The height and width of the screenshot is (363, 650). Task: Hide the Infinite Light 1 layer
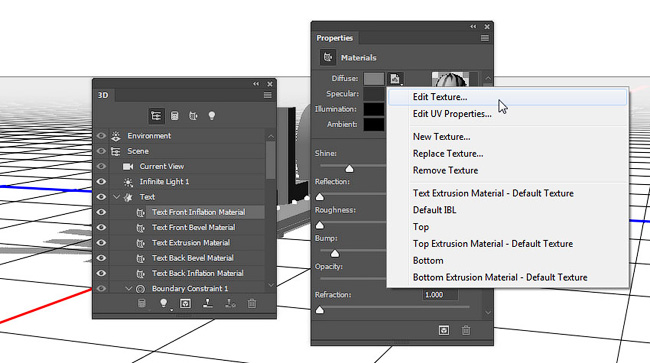click(x=101, y=182)
